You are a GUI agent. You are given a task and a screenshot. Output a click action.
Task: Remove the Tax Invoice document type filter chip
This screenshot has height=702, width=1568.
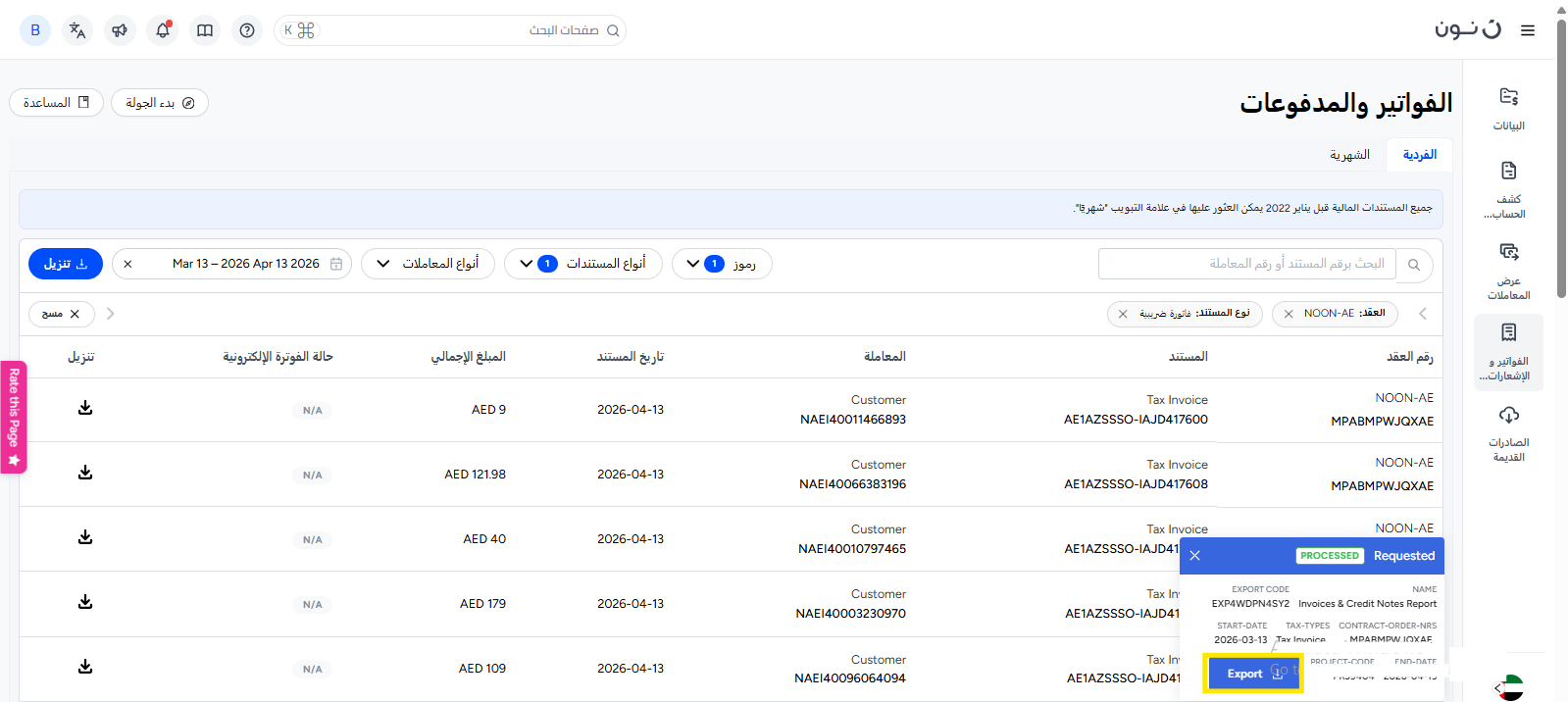(1123, 314)
